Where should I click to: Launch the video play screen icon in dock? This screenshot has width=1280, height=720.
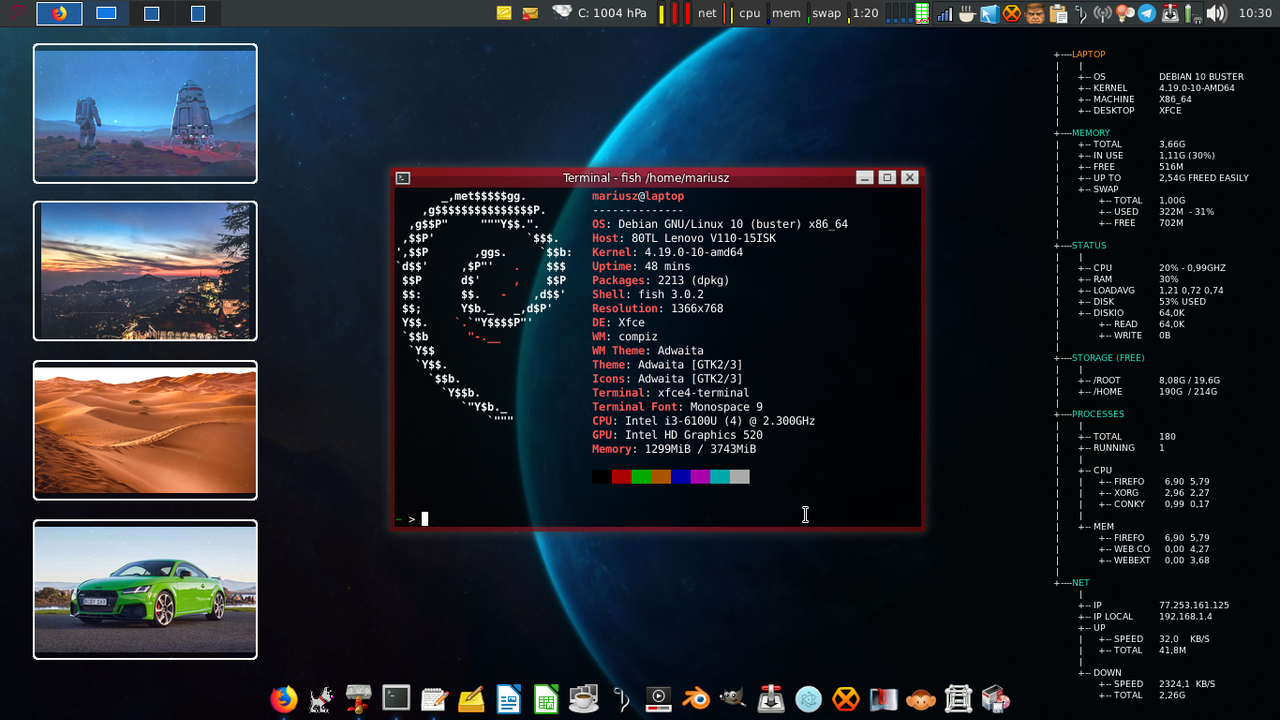(658, 698)
